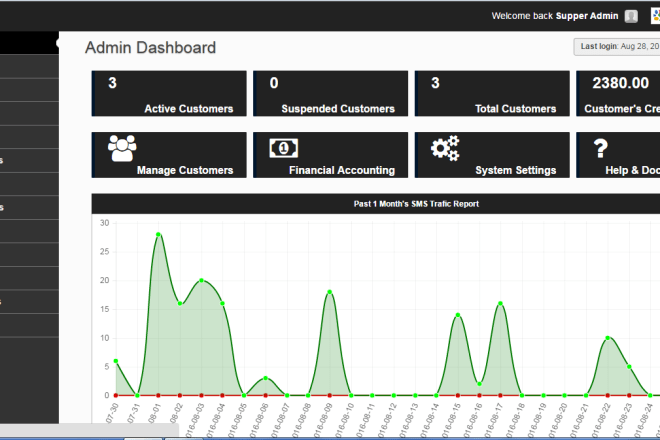The image size is (660, 440).
Task: Select the 20 SMS peak on 08-03
Action: [x=202, y=280]
